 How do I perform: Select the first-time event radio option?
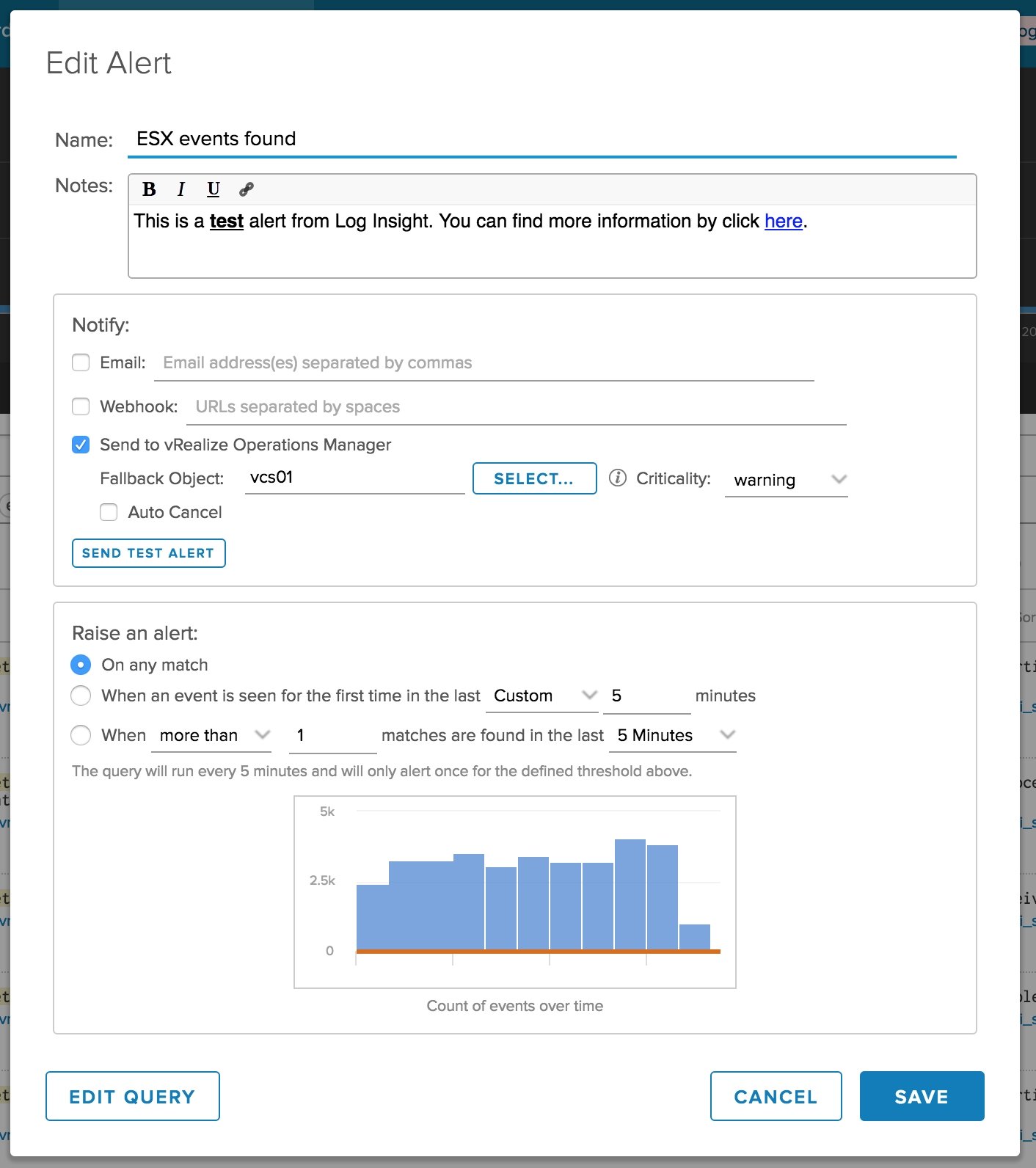pyautogui.click(x=81, y=696)
